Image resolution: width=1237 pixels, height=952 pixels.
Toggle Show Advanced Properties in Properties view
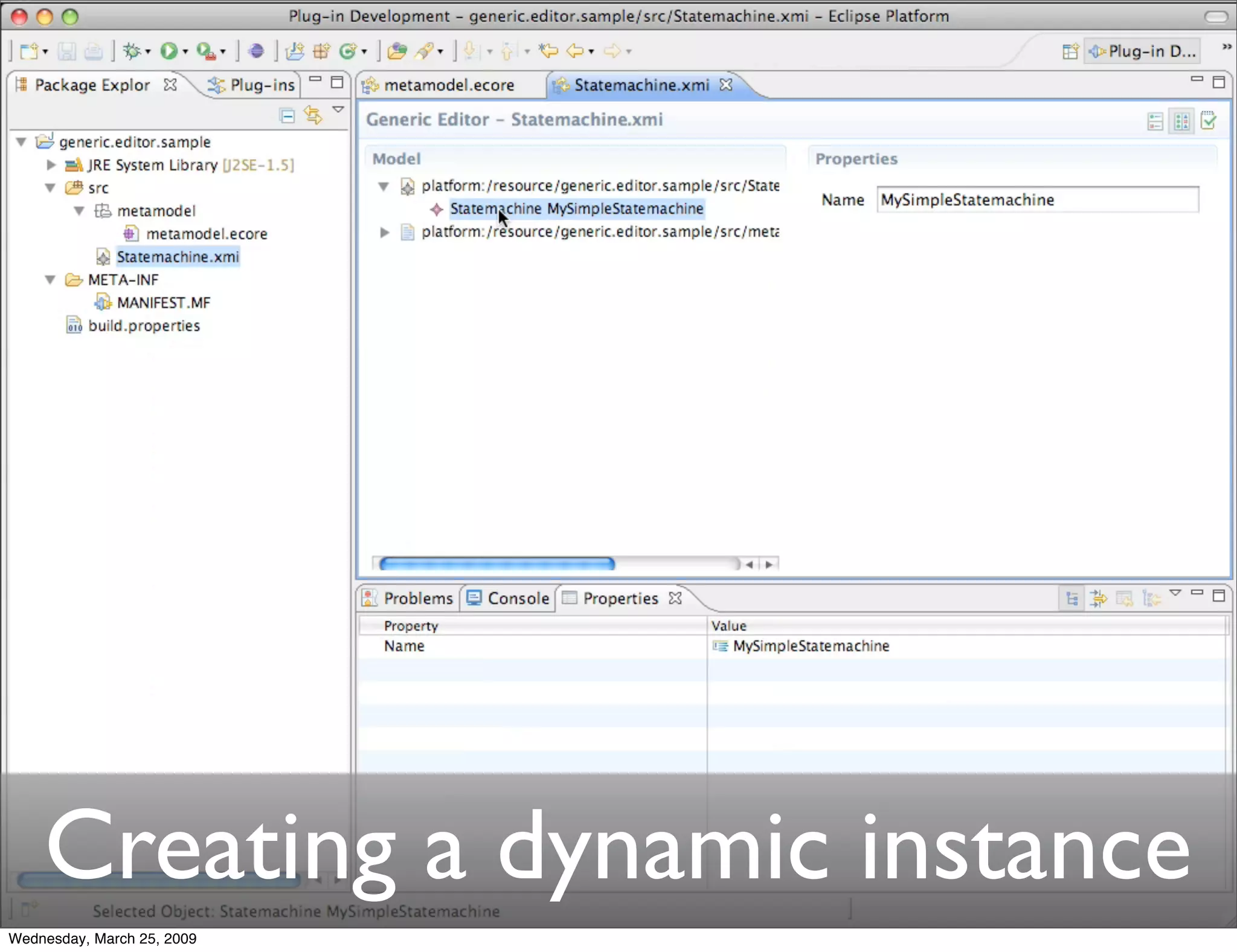coord(1098,599)
